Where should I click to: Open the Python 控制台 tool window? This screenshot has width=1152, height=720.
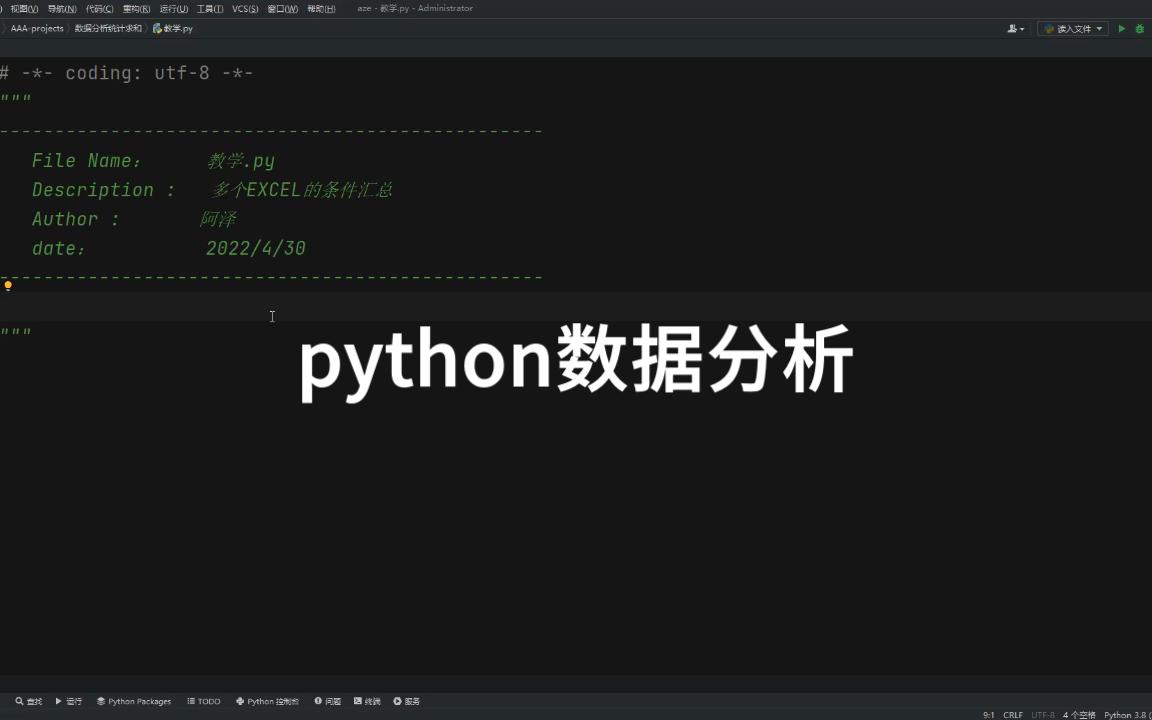[x=267, y=701]
